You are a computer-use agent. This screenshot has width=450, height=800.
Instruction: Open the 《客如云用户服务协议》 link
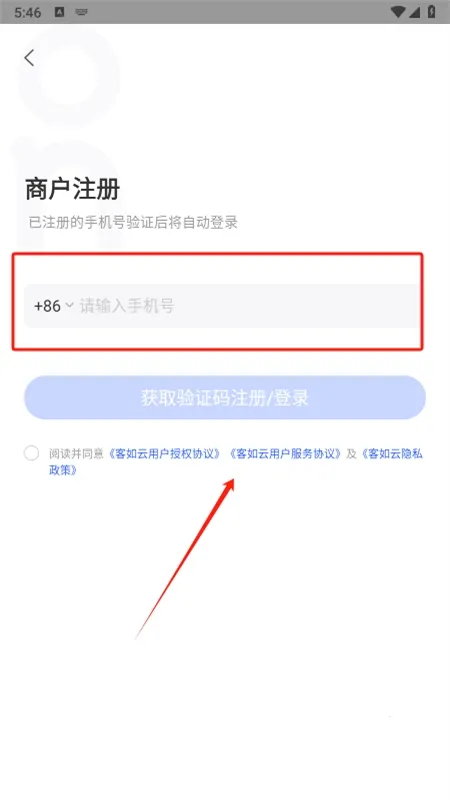[x=285, y=454]
